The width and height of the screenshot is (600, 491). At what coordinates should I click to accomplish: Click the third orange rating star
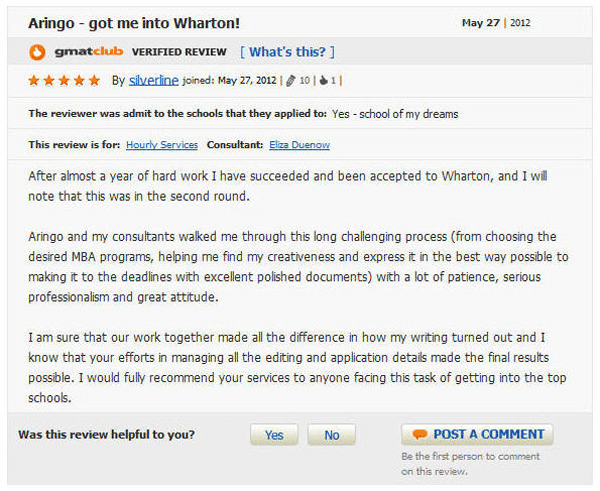click(x=64, y=80)
